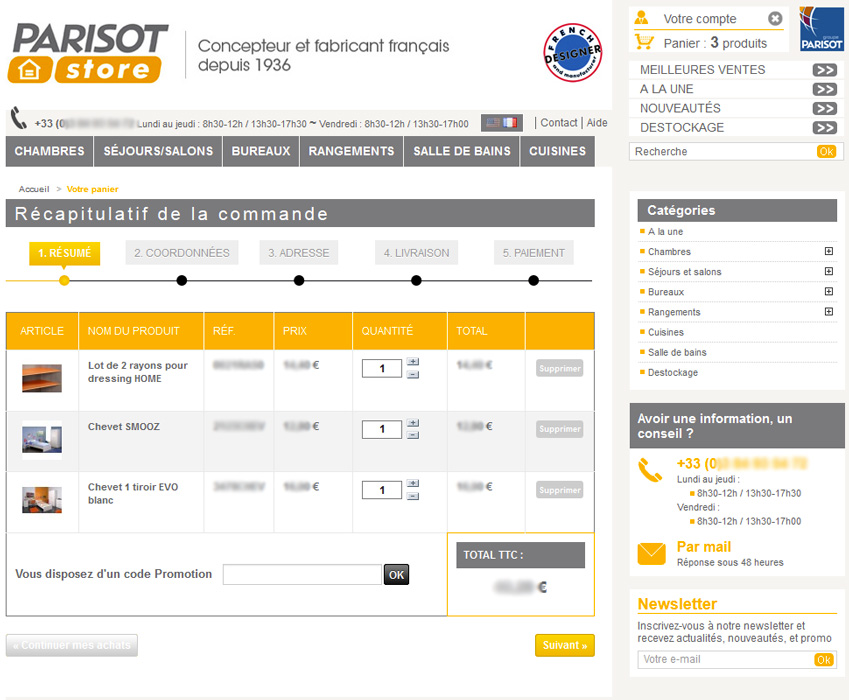This screenshot has width=849, height=700.
Task: Click arrow icon next to A LA UNE
Action: (x=825, y=89)
